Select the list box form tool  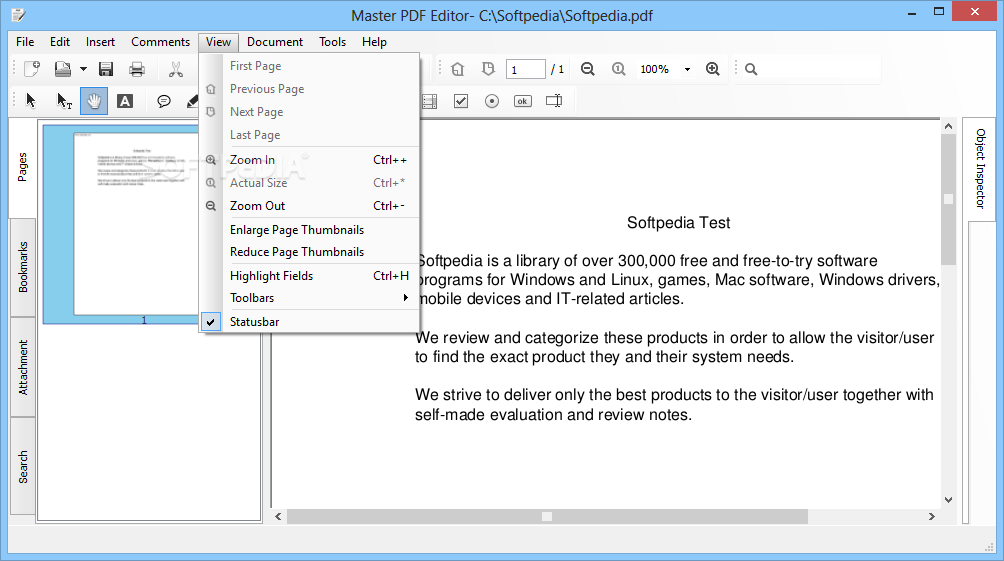(x=430, y=101)
